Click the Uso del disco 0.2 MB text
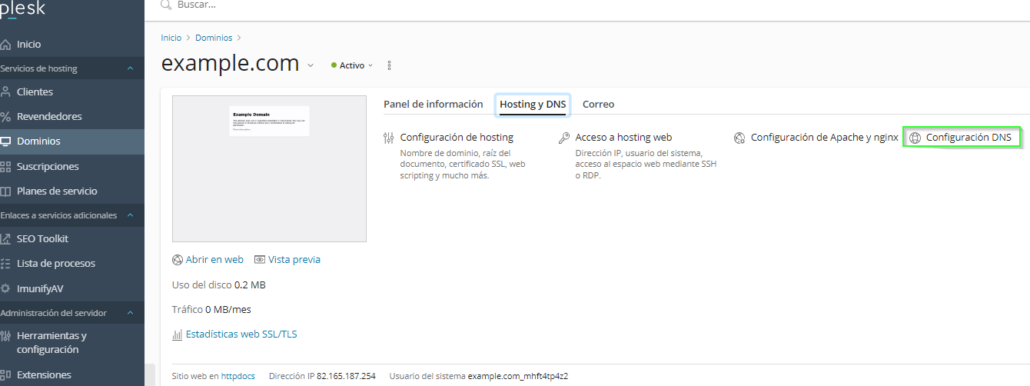1030x386 pixels. (219, 285)
